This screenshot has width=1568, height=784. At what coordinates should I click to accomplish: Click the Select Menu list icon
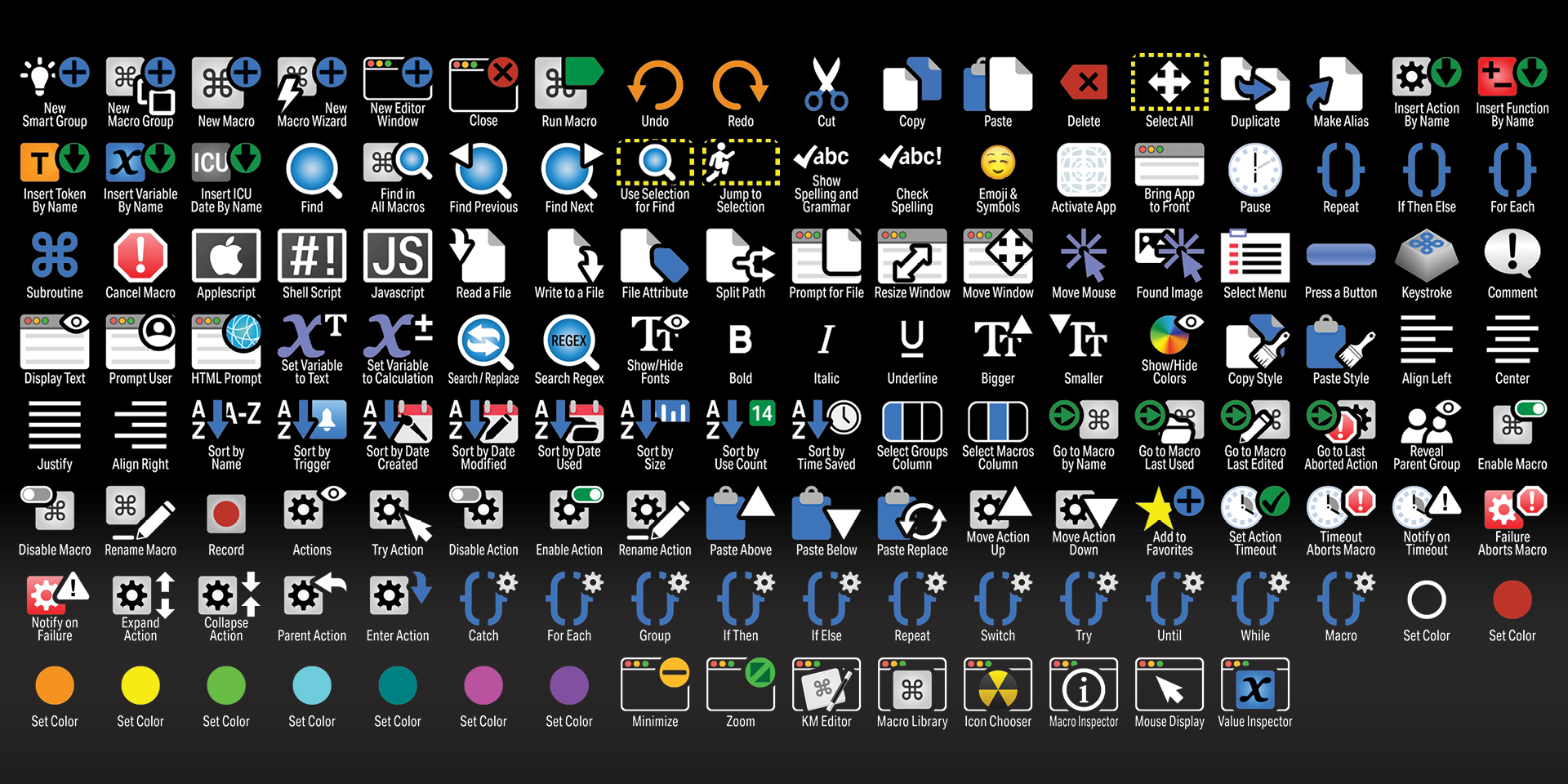click(x=1255, y=256)
